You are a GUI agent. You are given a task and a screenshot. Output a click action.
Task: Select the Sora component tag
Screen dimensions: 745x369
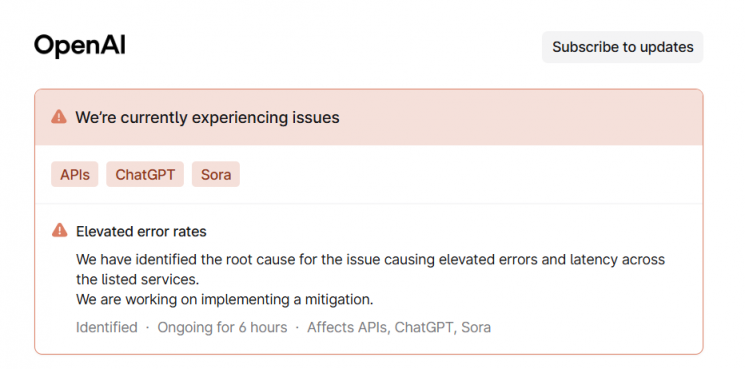[216, 174]
